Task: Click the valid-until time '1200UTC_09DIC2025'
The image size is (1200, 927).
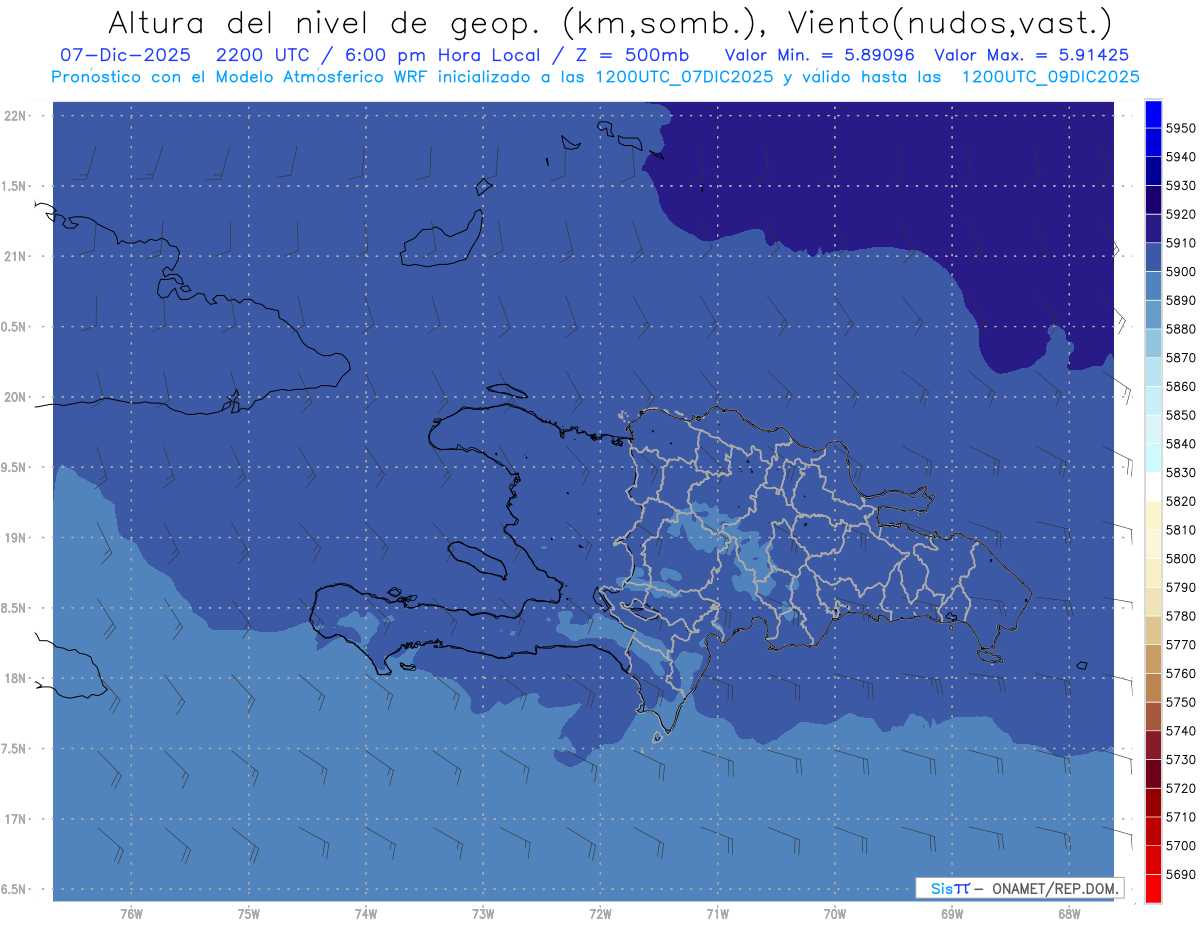Action: 1050,77
